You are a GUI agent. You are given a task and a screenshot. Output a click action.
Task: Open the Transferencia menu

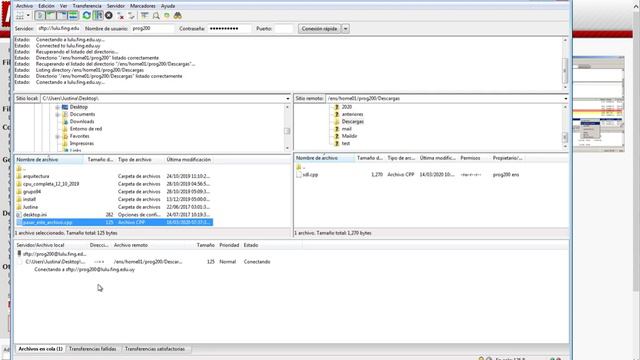tap(87, 6)
